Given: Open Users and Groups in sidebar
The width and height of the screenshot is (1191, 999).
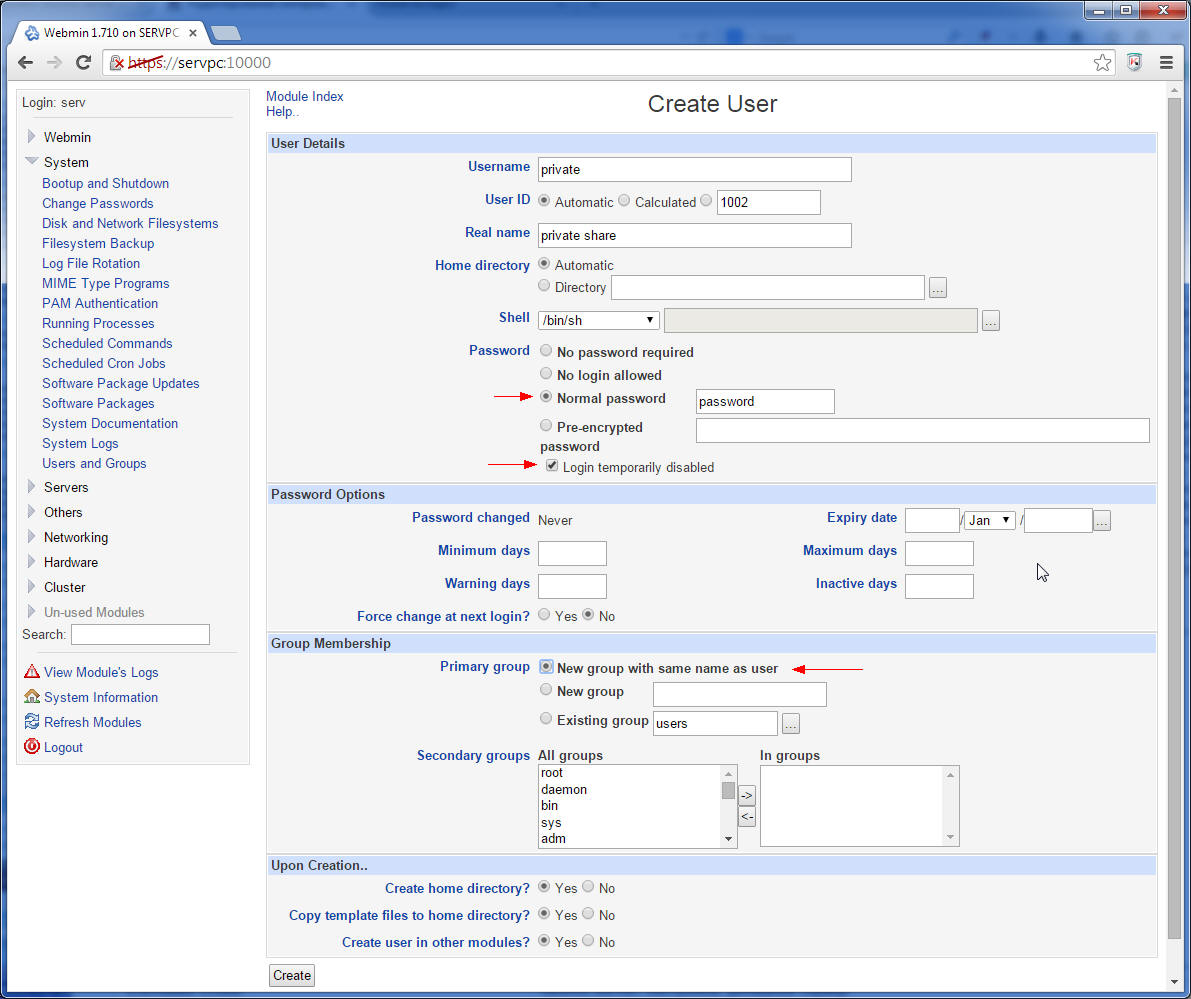Looking at the screenshot, I should 94,463.
